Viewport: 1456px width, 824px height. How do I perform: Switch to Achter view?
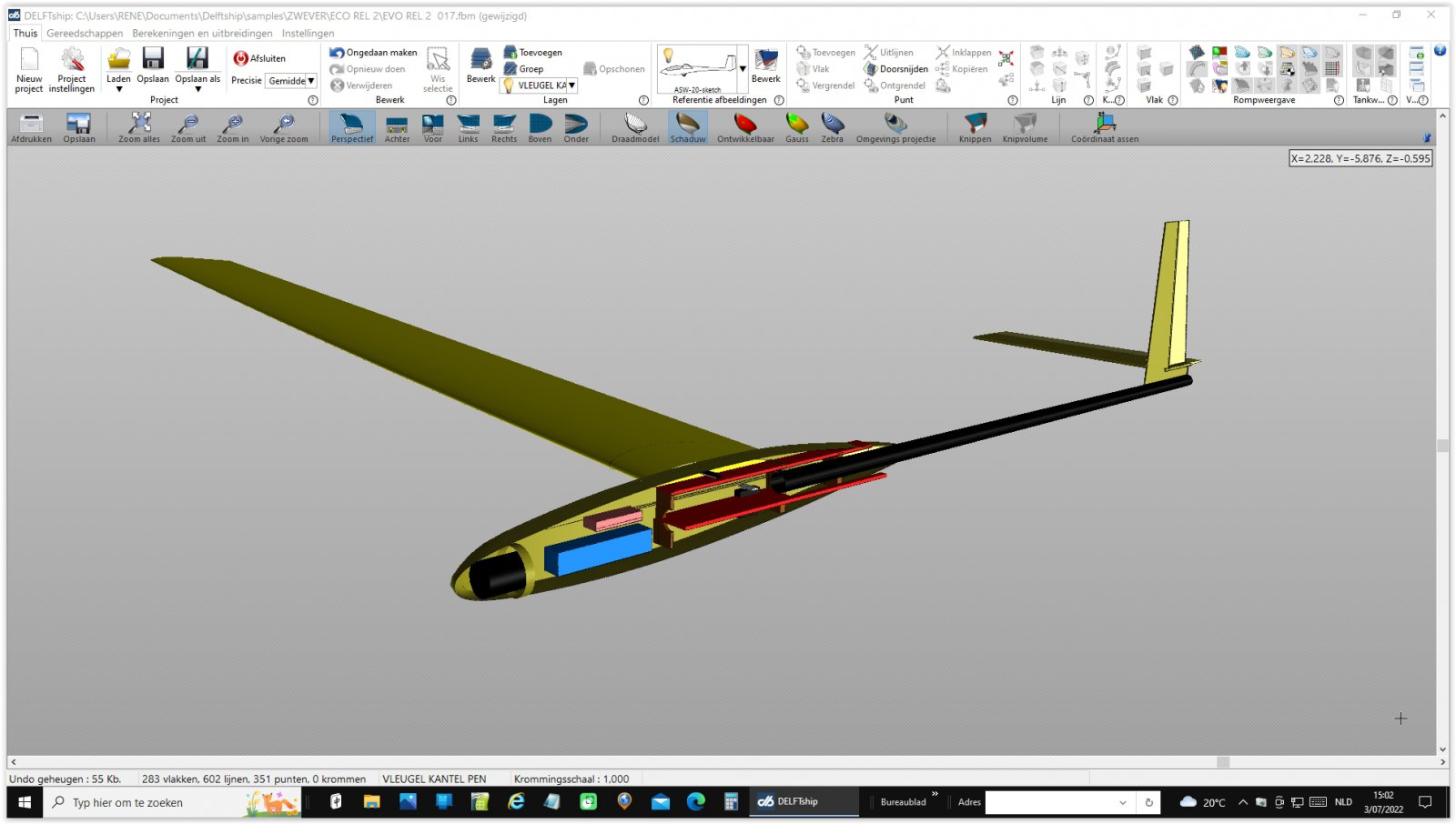(x=397, y=127)
